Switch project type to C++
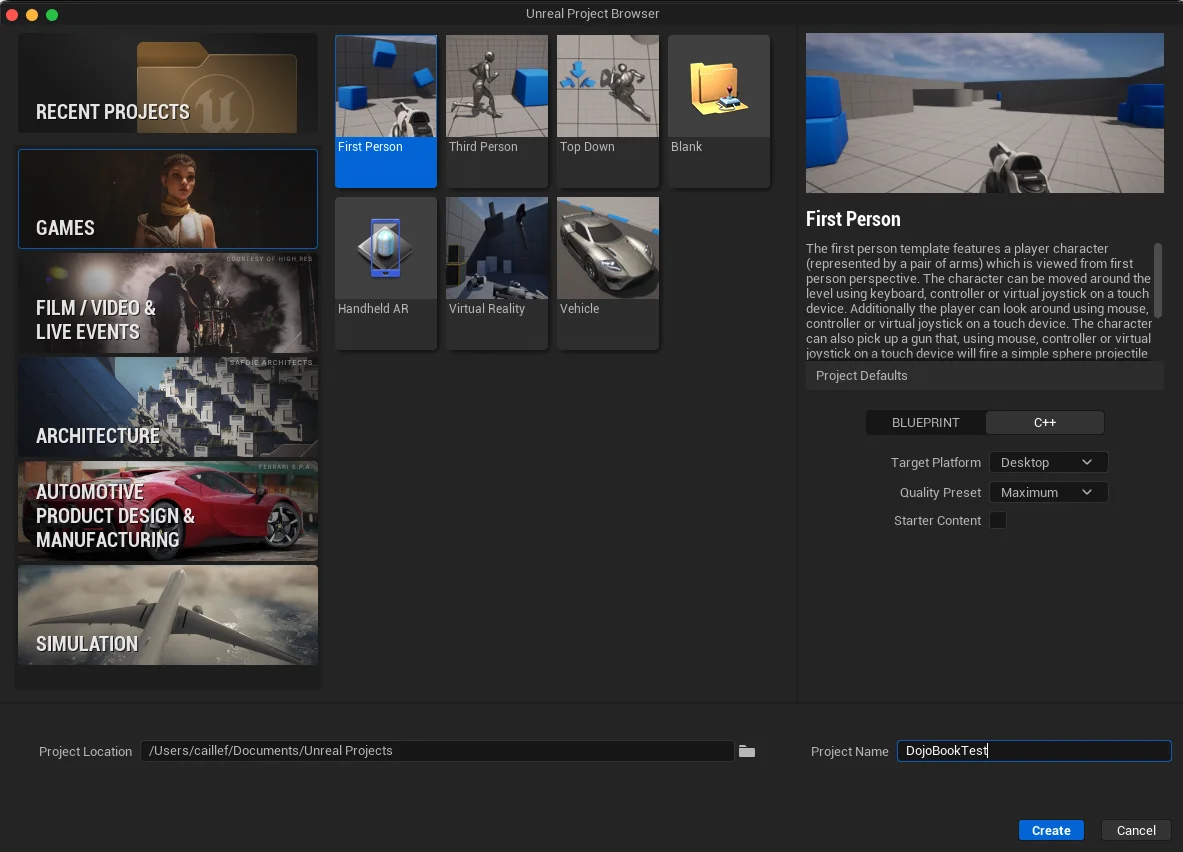 pos(1045,423)
